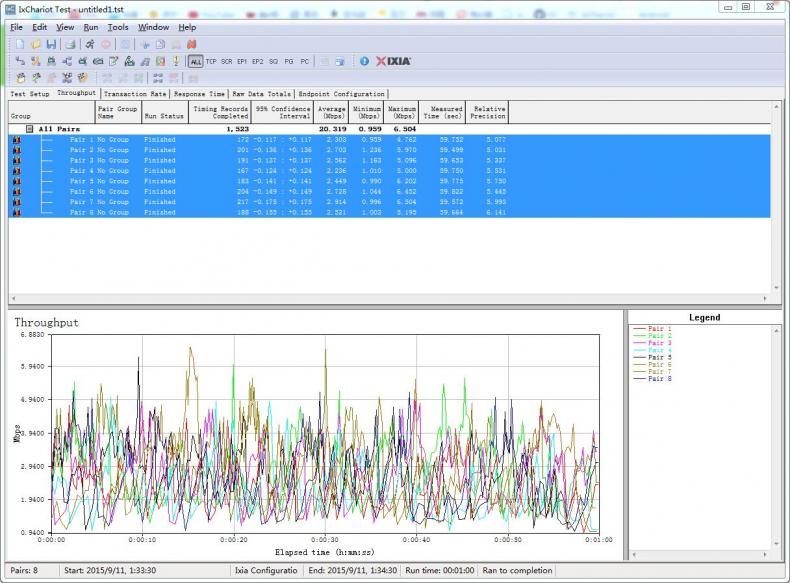Image resolution: width=790 pixels, height=583 pixels.
Task: Click the Print icon in toolbar
Action: pyautogui.click(x=71, y=44)
